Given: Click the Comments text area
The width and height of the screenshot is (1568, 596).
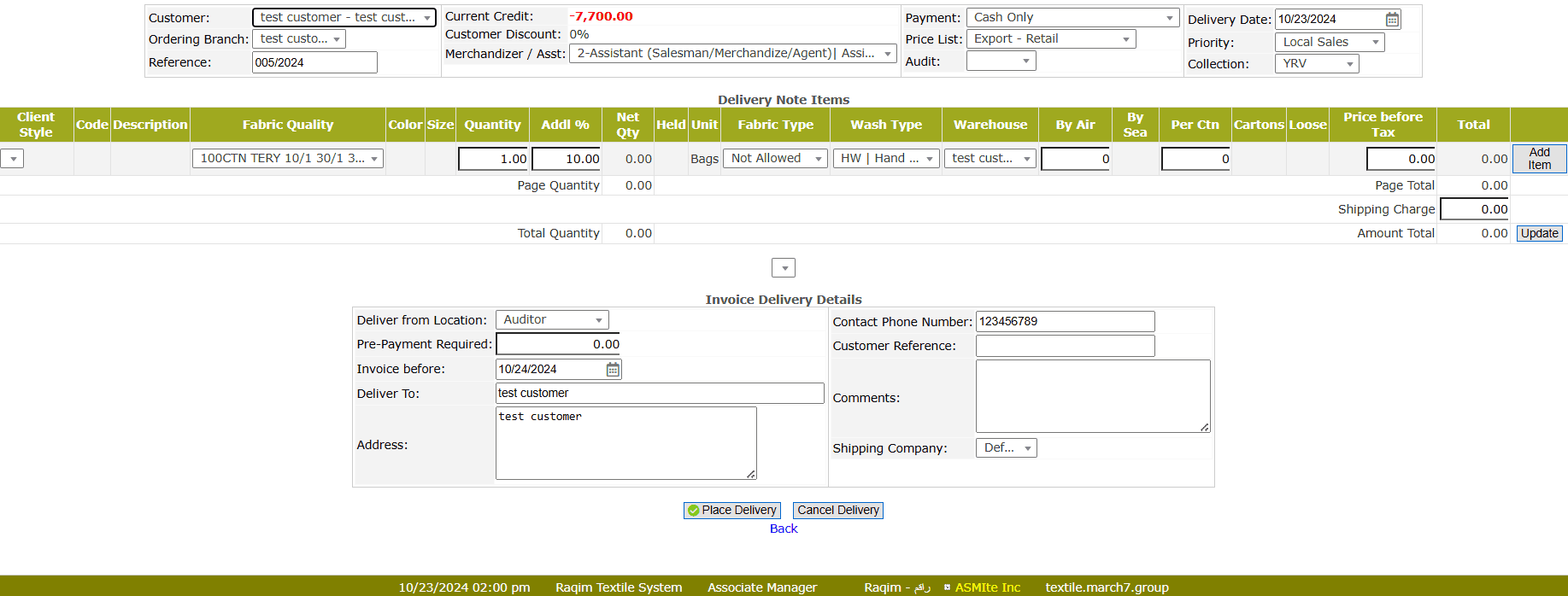Looking at the screenshot, I should point(1092,396).
